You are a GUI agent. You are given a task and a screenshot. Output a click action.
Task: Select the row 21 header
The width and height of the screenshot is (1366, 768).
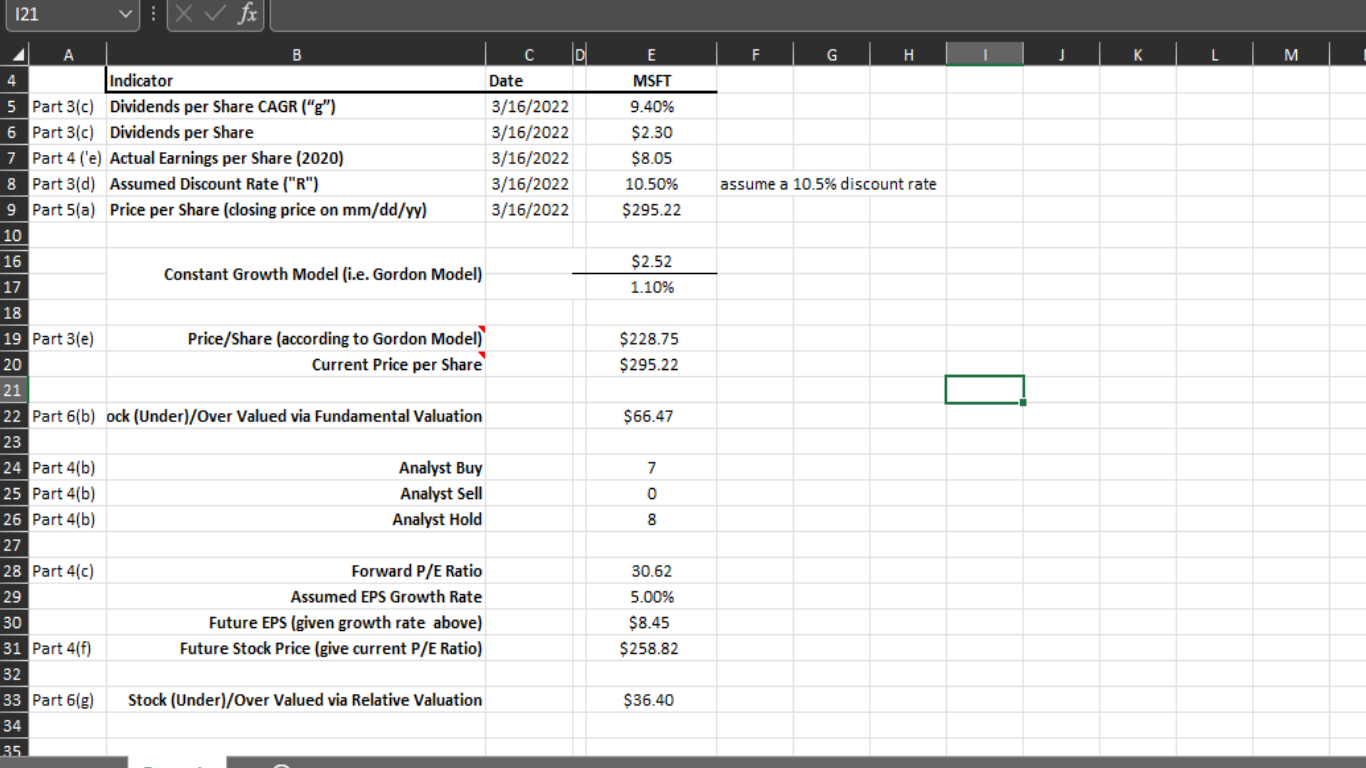click(x=14, y=390)
